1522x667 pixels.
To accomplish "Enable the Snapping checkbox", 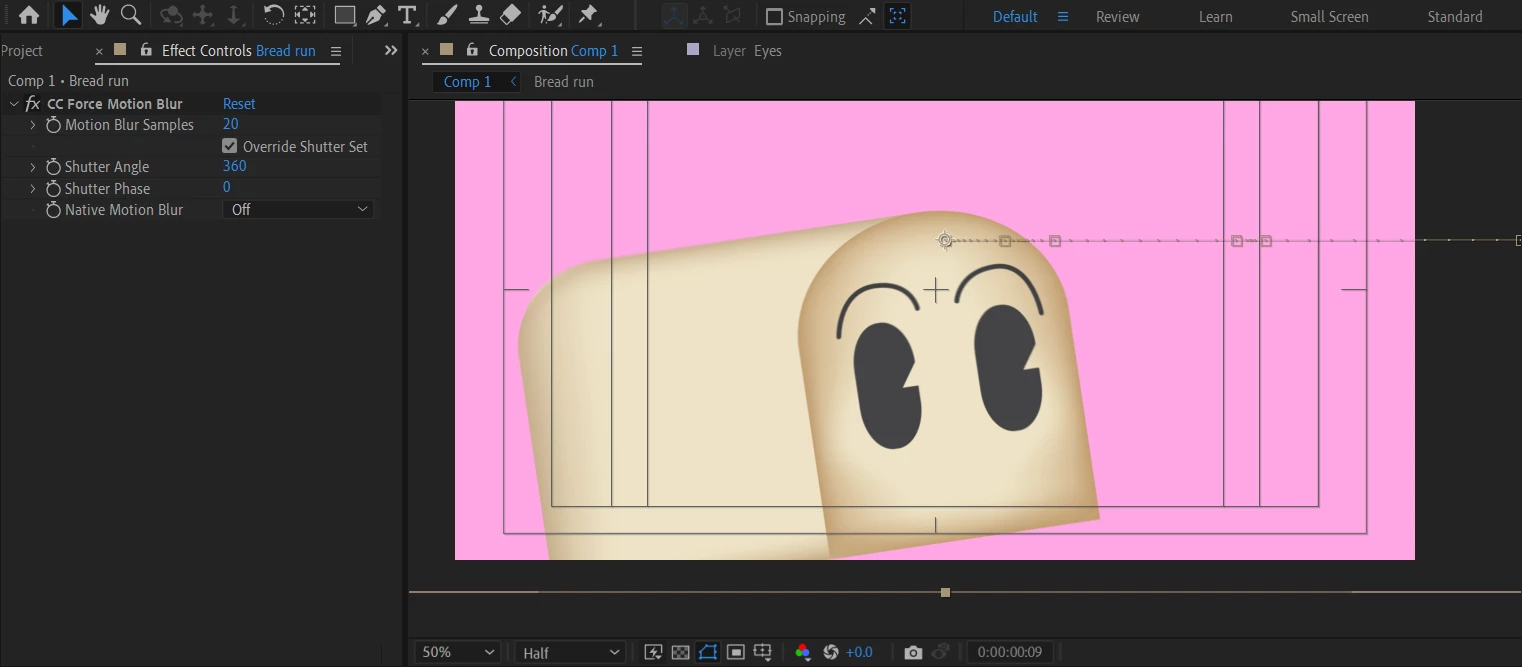I will [774, 17].
